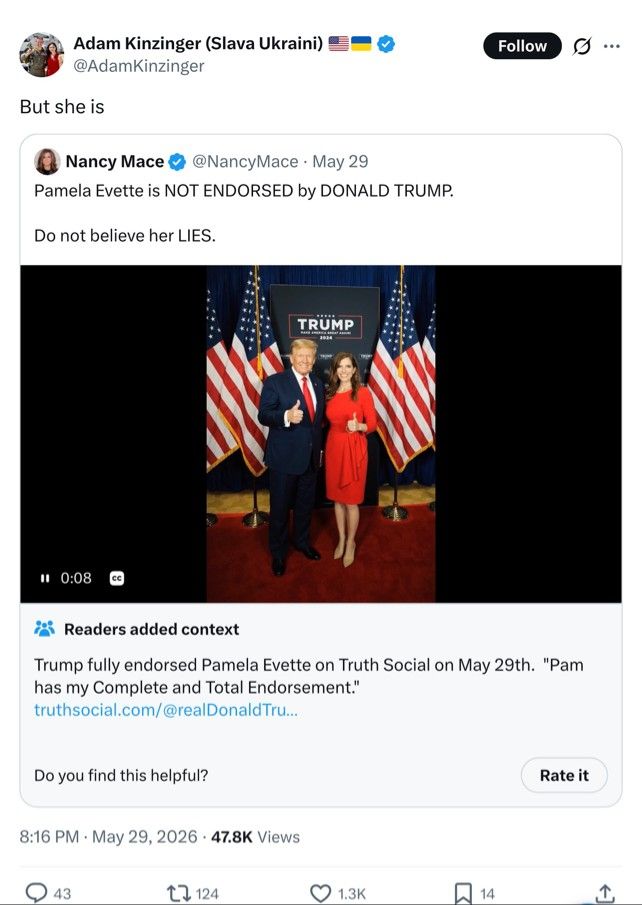Open Adam Kinzinger's profile picture
642x905 pixels.
click(x=41, y=55)
